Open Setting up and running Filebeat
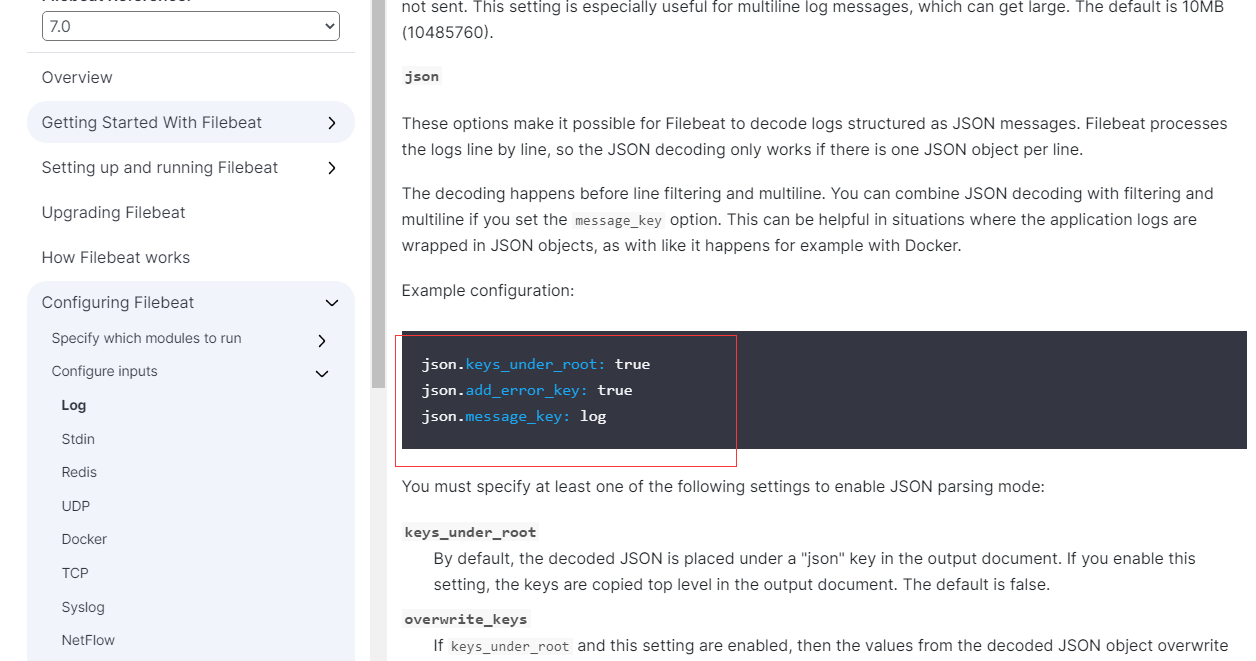The height and width of the screenshot is (661, 1256). point(160,167)
